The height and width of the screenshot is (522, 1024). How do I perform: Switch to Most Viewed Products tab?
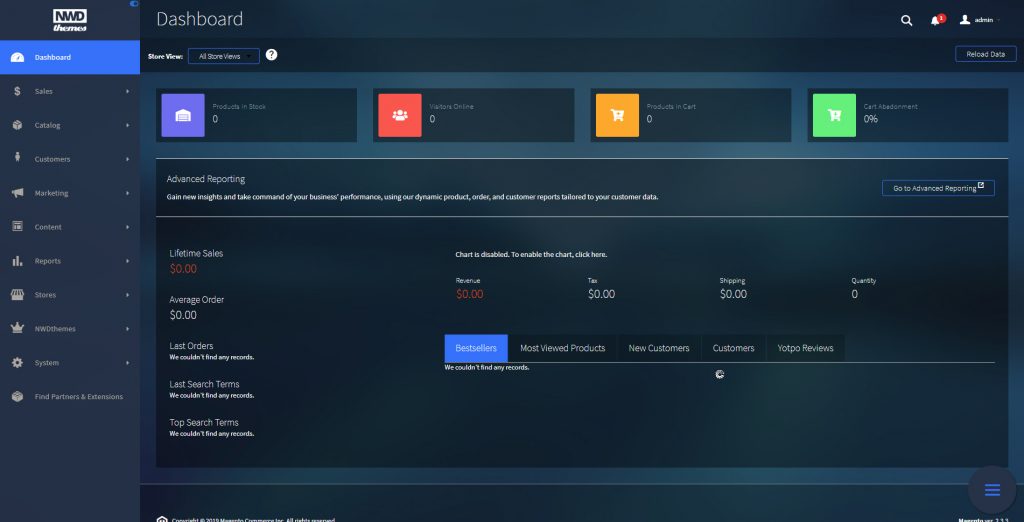[x=562, y=348]
